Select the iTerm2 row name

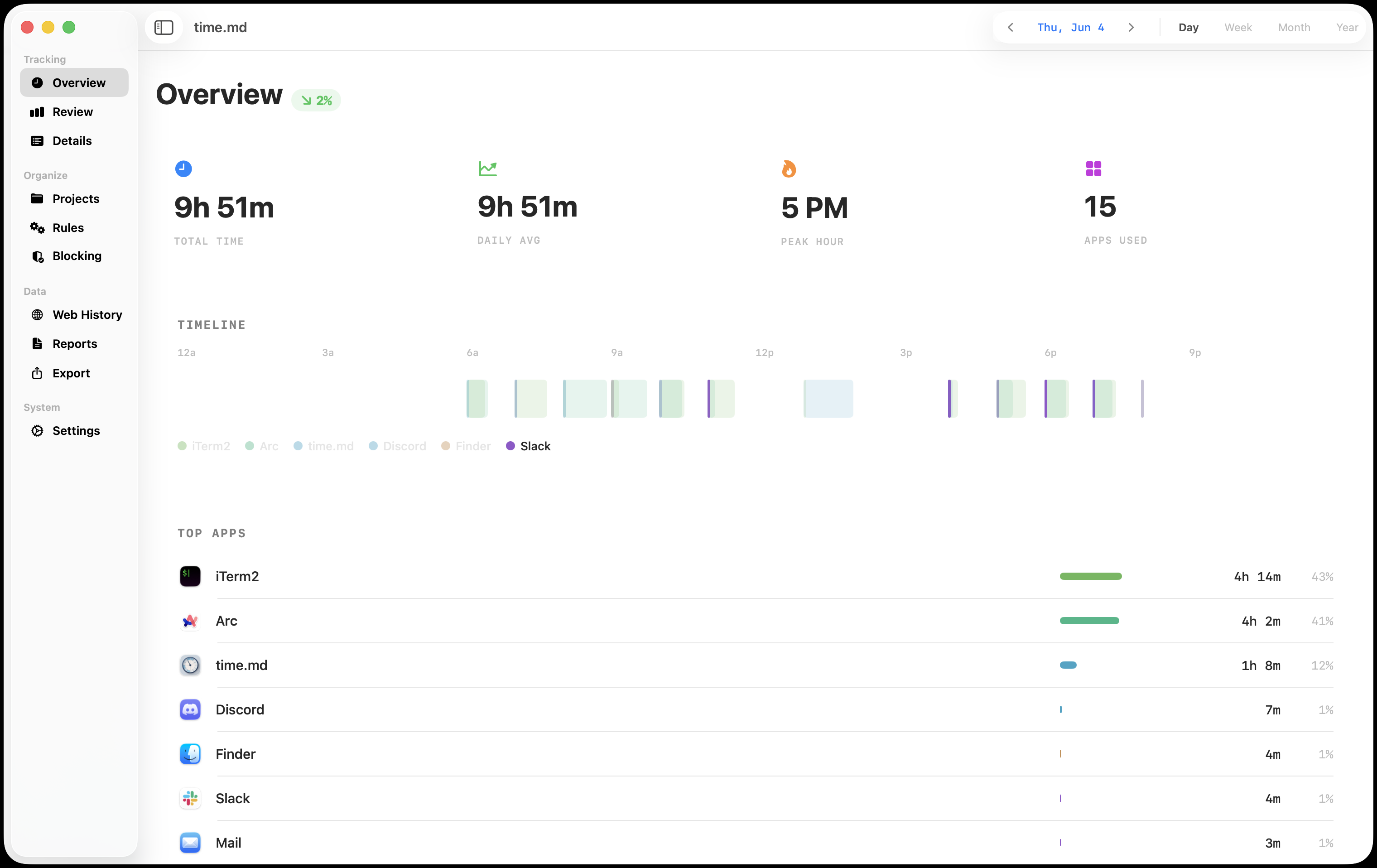pyautogui.click(x=237, y=577)
